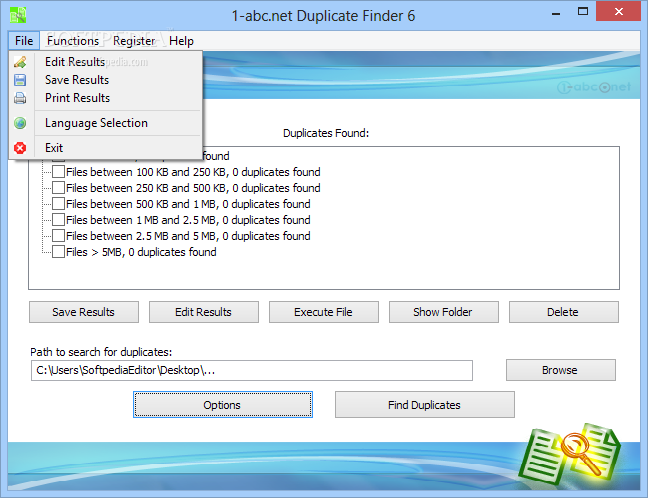Image resolution: width=648 pixels, height=498 pixels.
Task: Minimize the Duplicate Finder window
Action: tap(556, 12)
